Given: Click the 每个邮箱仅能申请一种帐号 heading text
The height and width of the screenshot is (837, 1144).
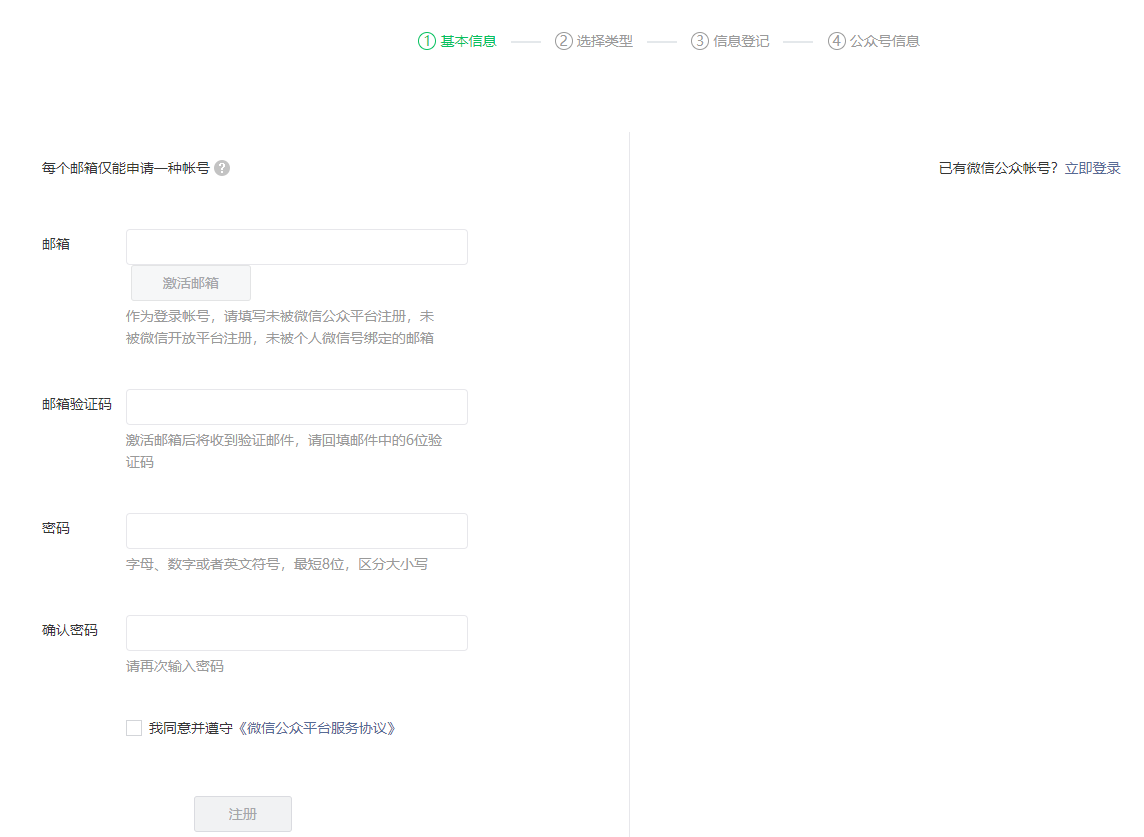Looking at the screenshot, I should point(126,168).
